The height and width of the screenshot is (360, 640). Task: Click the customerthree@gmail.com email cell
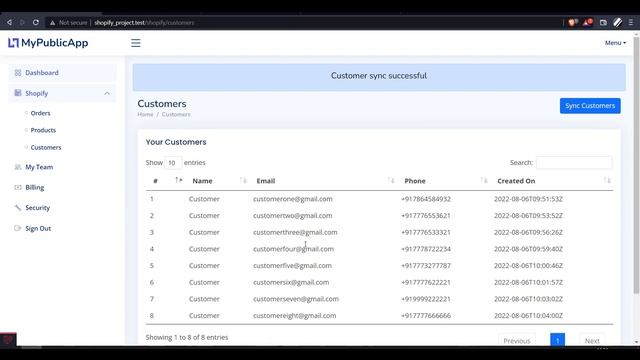coord(295,232)
